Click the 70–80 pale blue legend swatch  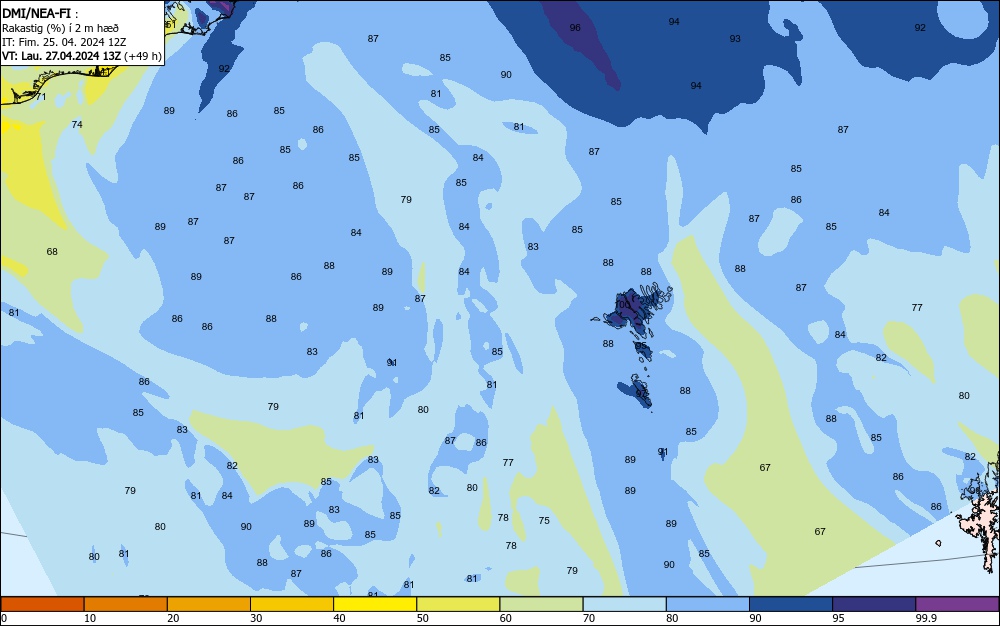pos(624,604)
